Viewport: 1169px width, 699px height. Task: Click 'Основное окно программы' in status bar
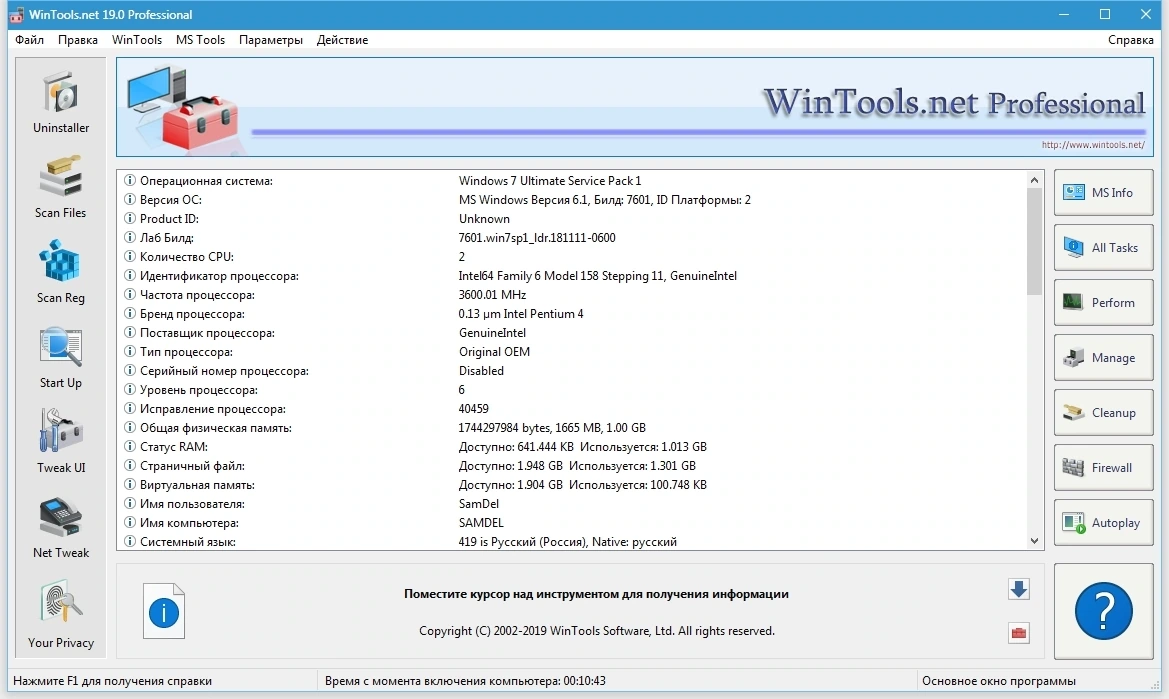click(x=998, y=680)
